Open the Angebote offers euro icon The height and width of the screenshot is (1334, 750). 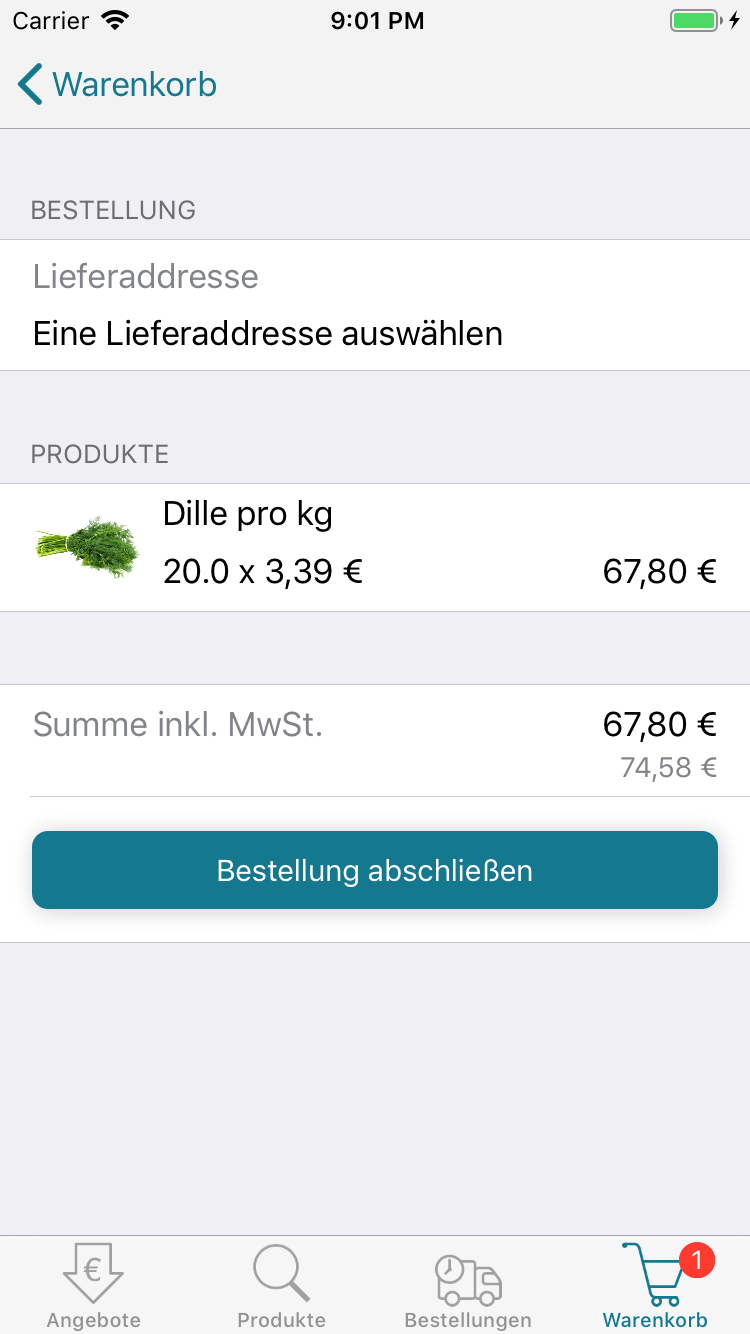coord(93,1272)
